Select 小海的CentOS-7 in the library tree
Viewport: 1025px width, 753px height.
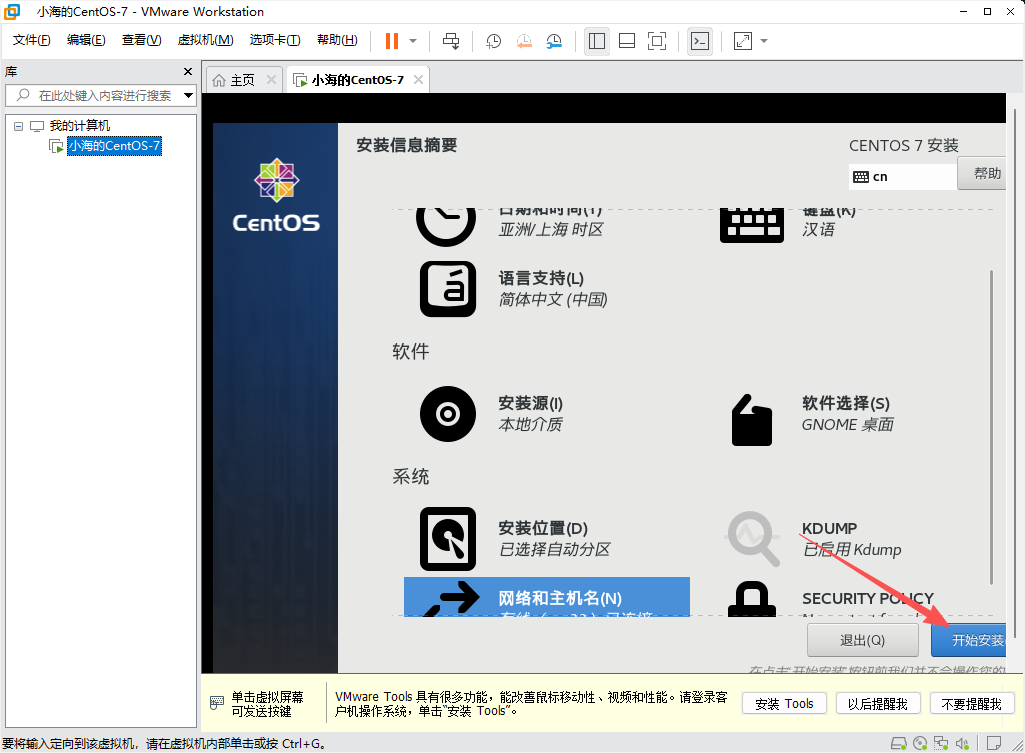114,146
